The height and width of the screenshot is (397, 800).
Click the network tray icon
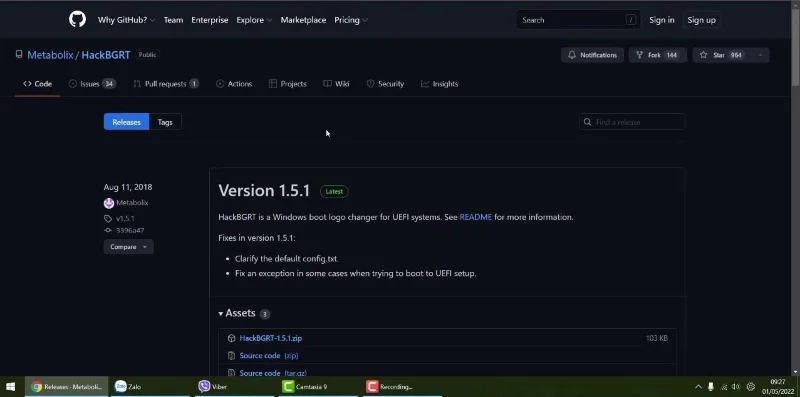coord(723,387)
